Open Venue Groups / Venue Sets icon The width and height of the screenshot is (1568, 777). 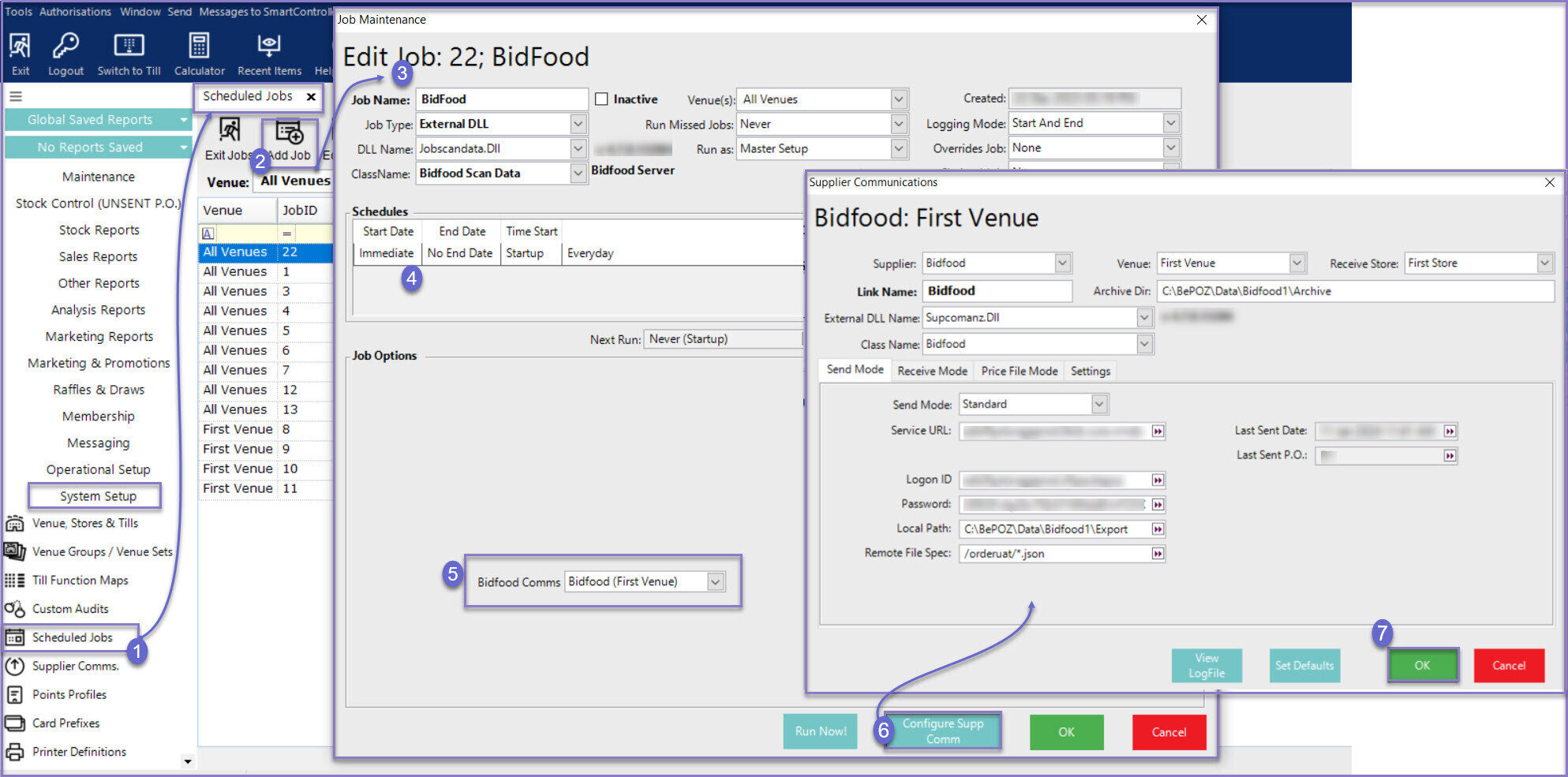tap(15, 551)
